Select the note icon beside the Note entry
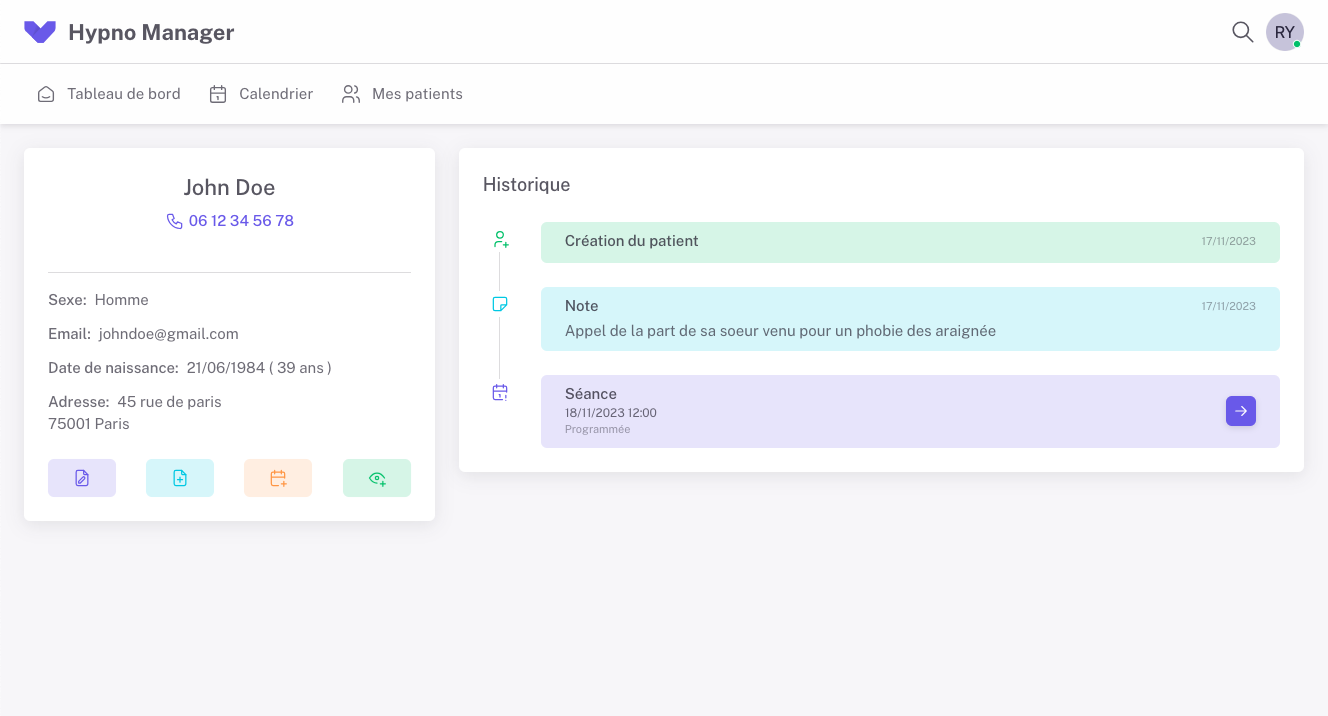 [500, 304]
